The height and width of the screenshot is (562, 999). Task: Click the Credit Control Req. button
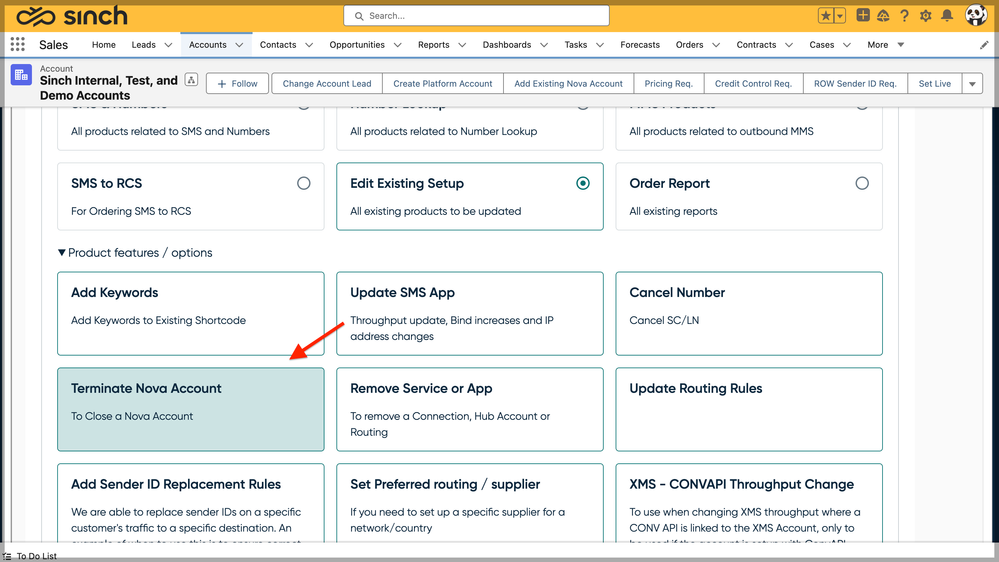click(753, 83)
